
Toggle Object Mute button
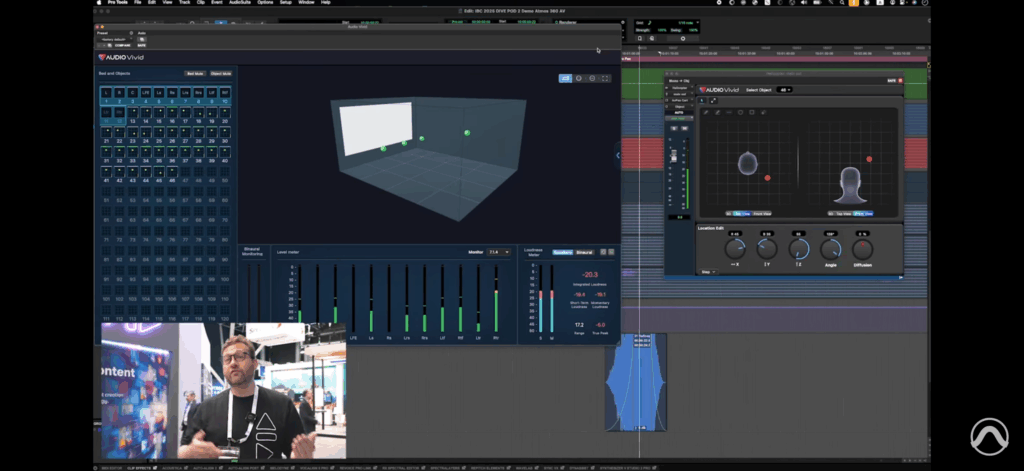coord(220,74)
